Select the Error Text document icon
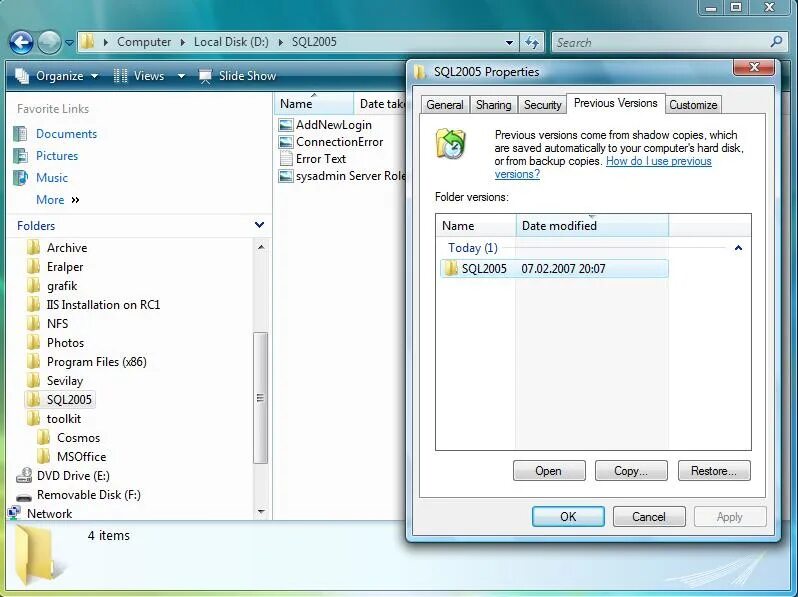Image resolution: width=798 pixels, height=597 pixels. [286, 159]
